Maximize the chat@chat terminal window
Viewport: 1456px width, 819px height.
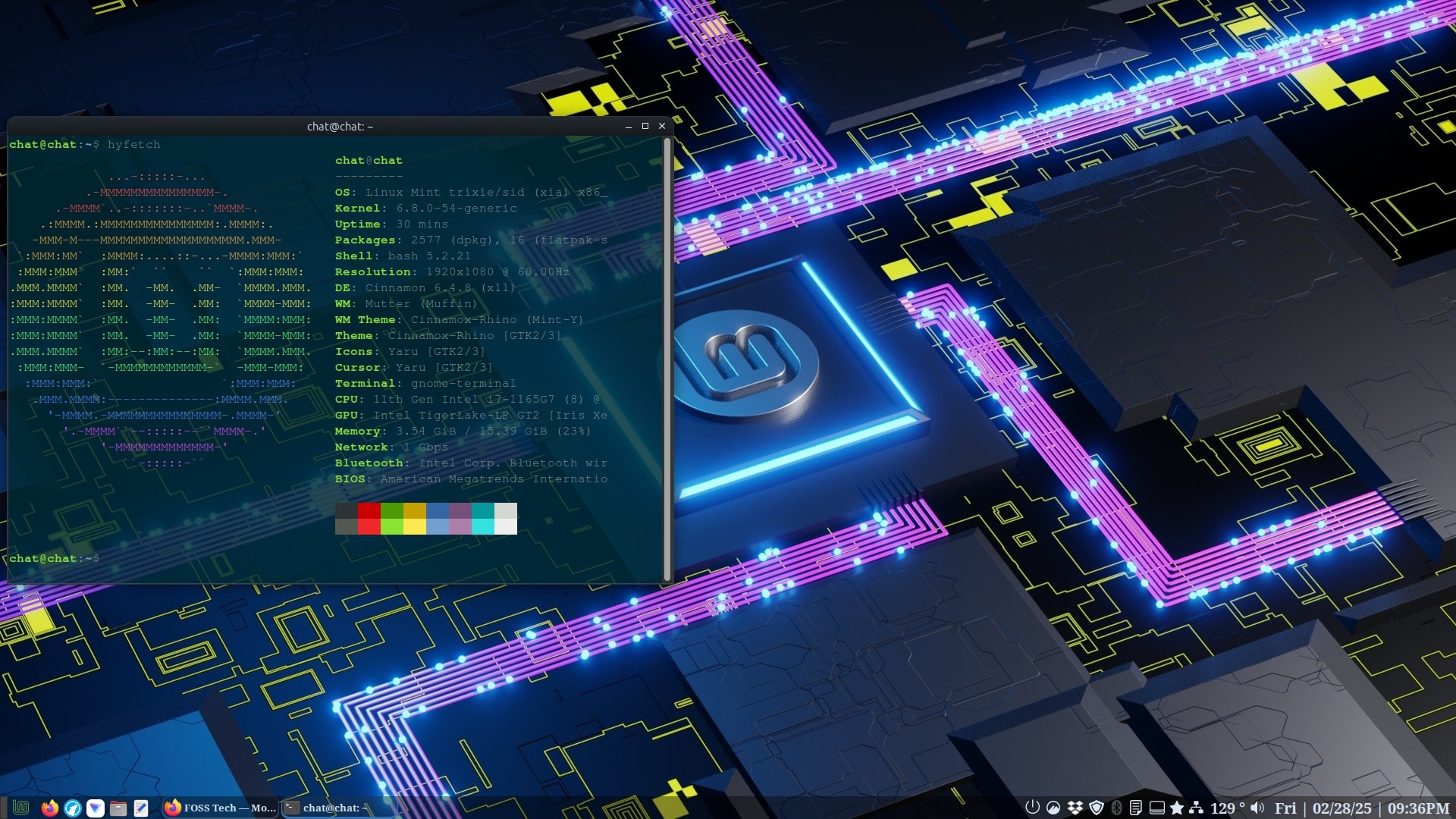point(645,127)
